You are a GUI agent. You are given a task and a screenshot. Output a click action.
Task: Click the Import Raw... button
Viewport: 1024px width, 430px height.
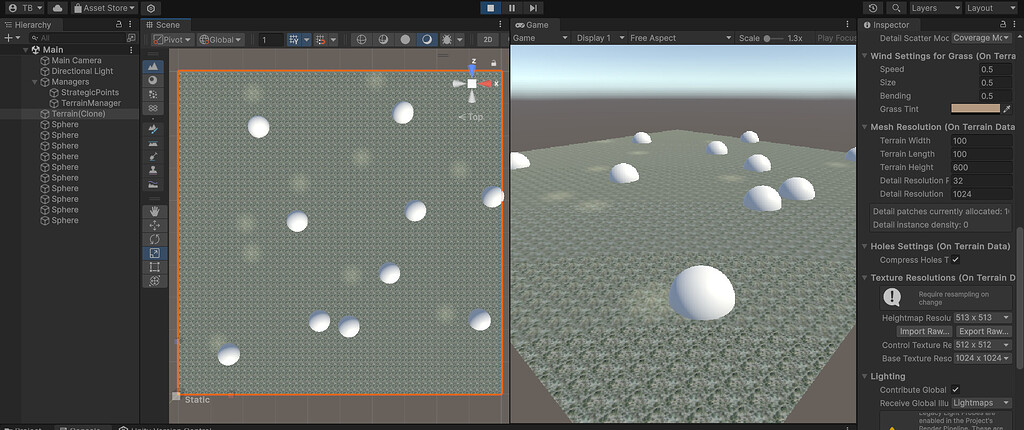point(923,331)
